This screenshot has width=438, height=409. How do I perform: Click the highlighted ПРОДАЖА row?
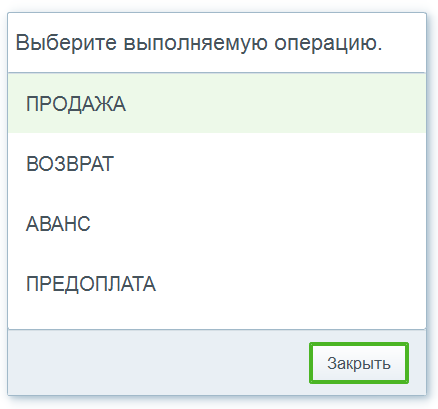click(217, 103)
